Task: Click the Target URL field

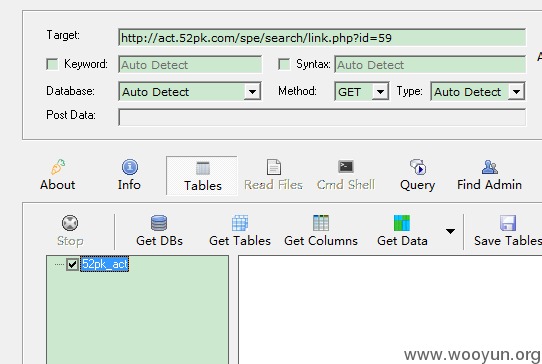Action: [x=322, y=38]
